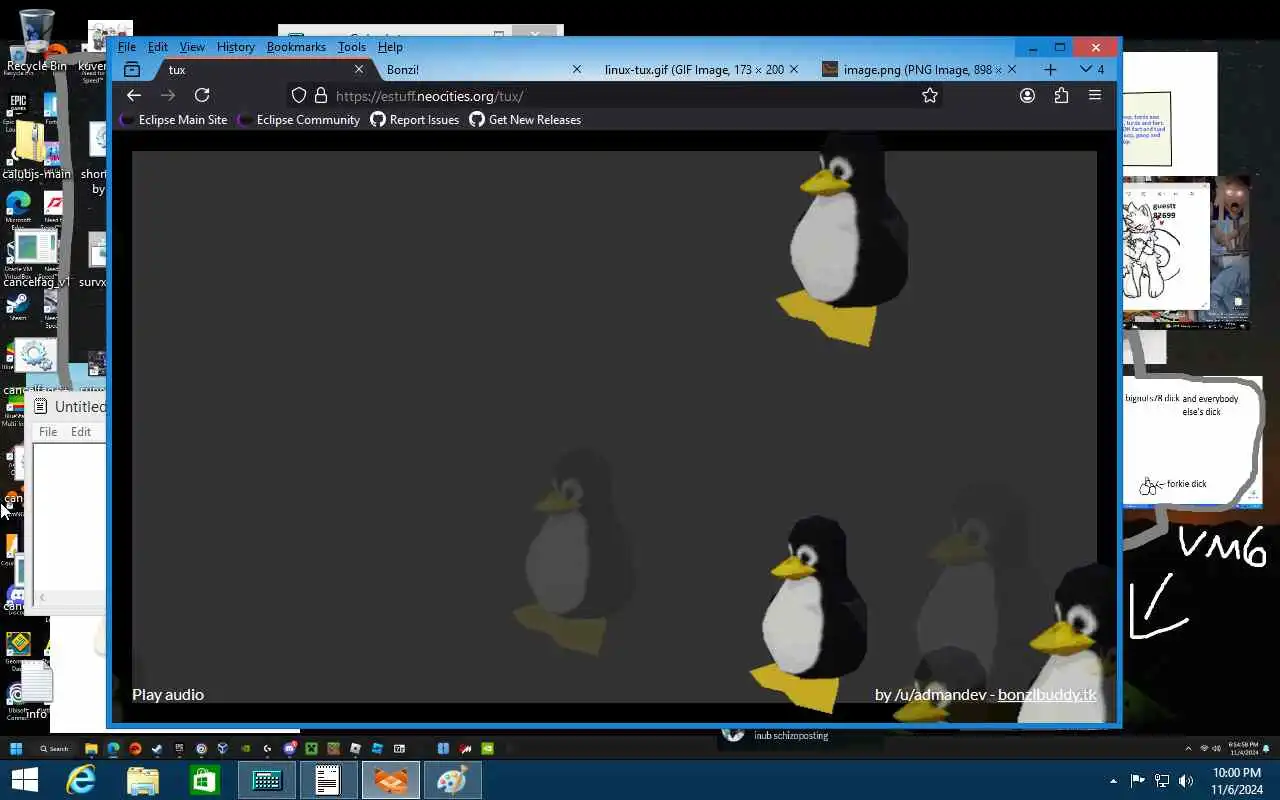Open the Windows Start button
Screen dimensions: 1280x800
[25, 780]
